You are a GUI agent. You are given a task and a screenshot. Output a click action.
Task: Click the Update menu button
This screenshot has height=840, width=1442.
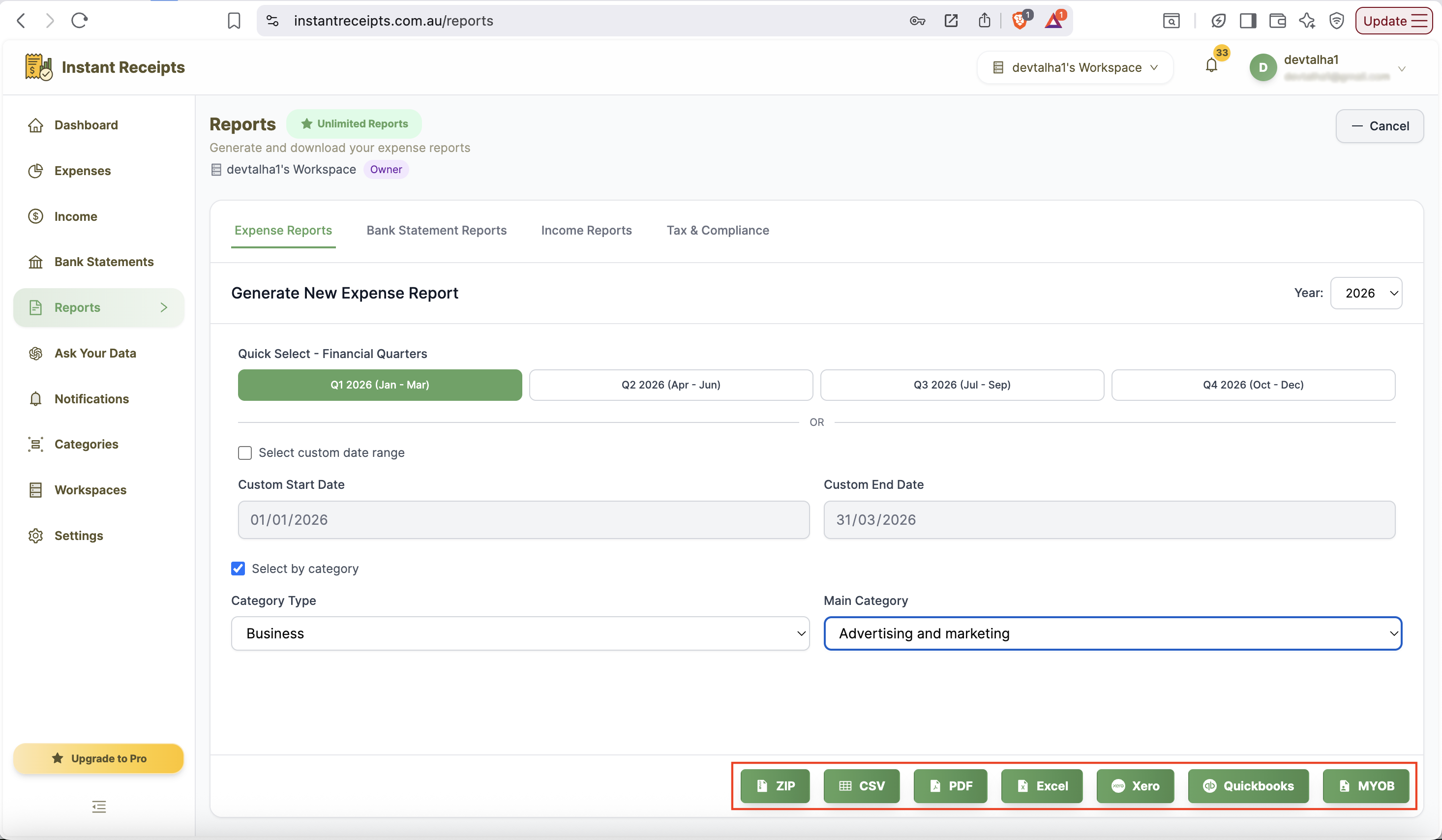[1394, 21]
